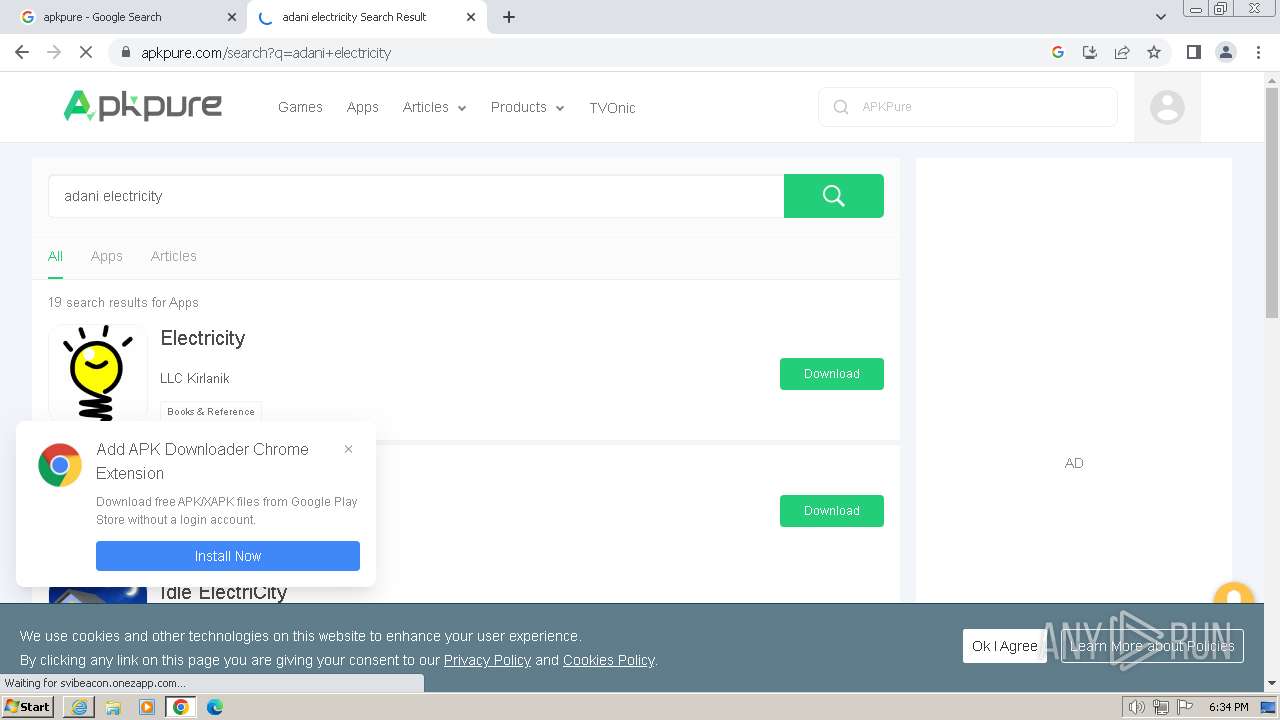
Task: Click the browser address bar URL
Action: [x=266, y=53]
